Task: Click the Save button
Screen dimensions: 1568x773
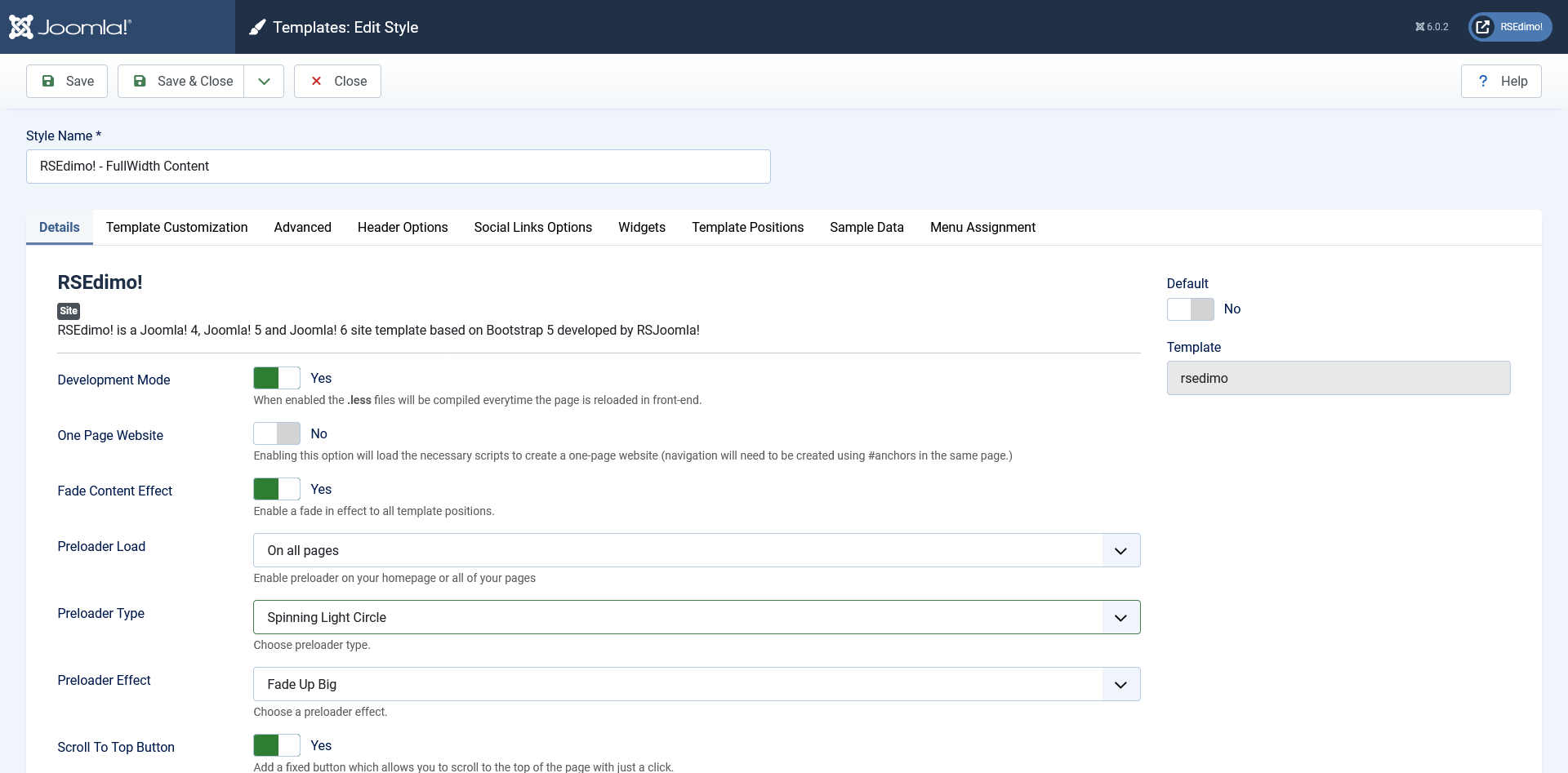Action: 67,82
